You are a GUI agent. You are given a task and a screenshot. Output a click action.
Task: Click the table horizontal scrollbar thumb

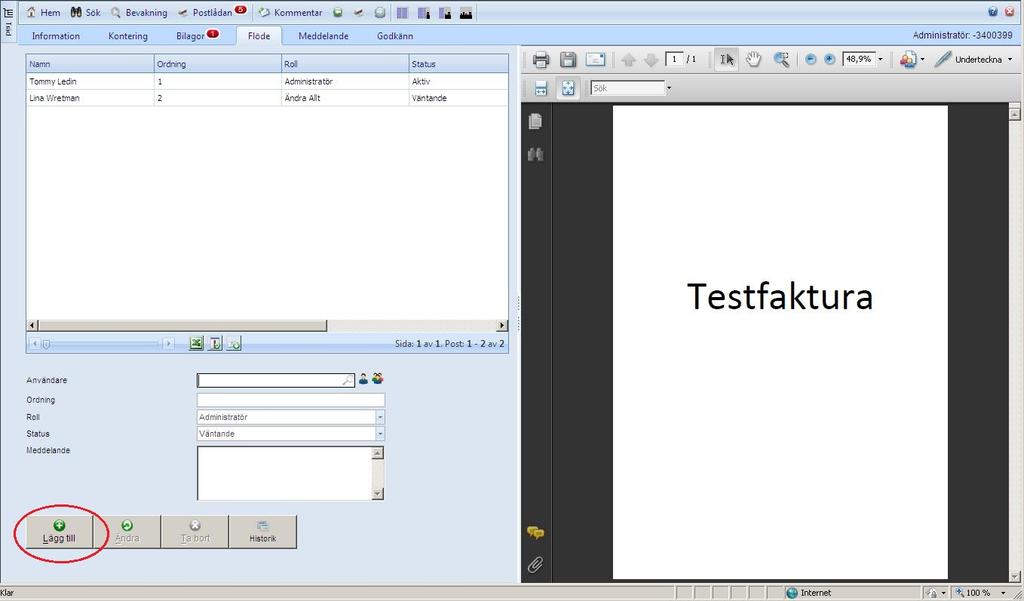(183, 325)
